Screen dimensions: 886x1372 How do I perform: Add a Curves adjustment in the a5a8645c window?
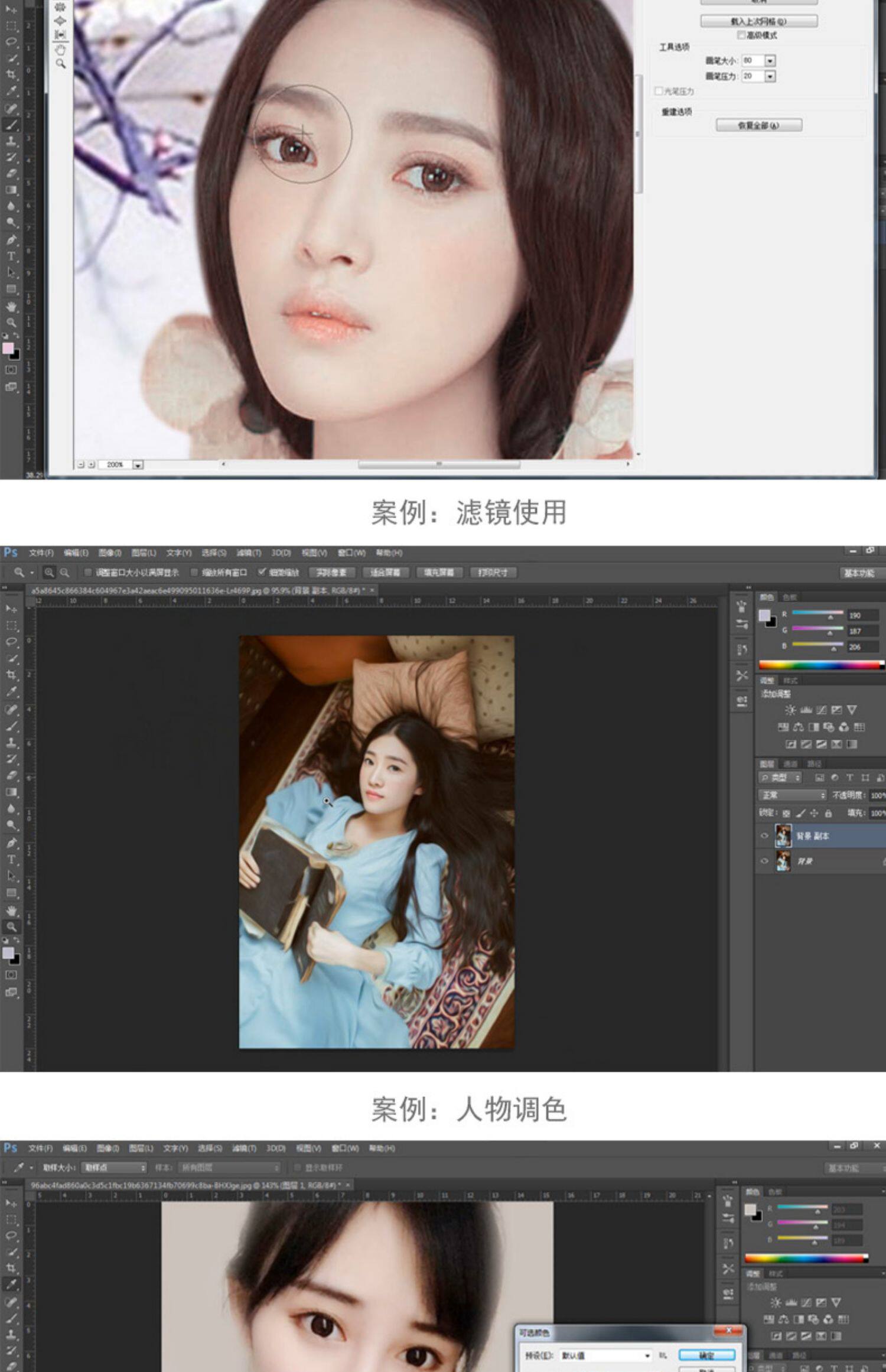[821, 710]
